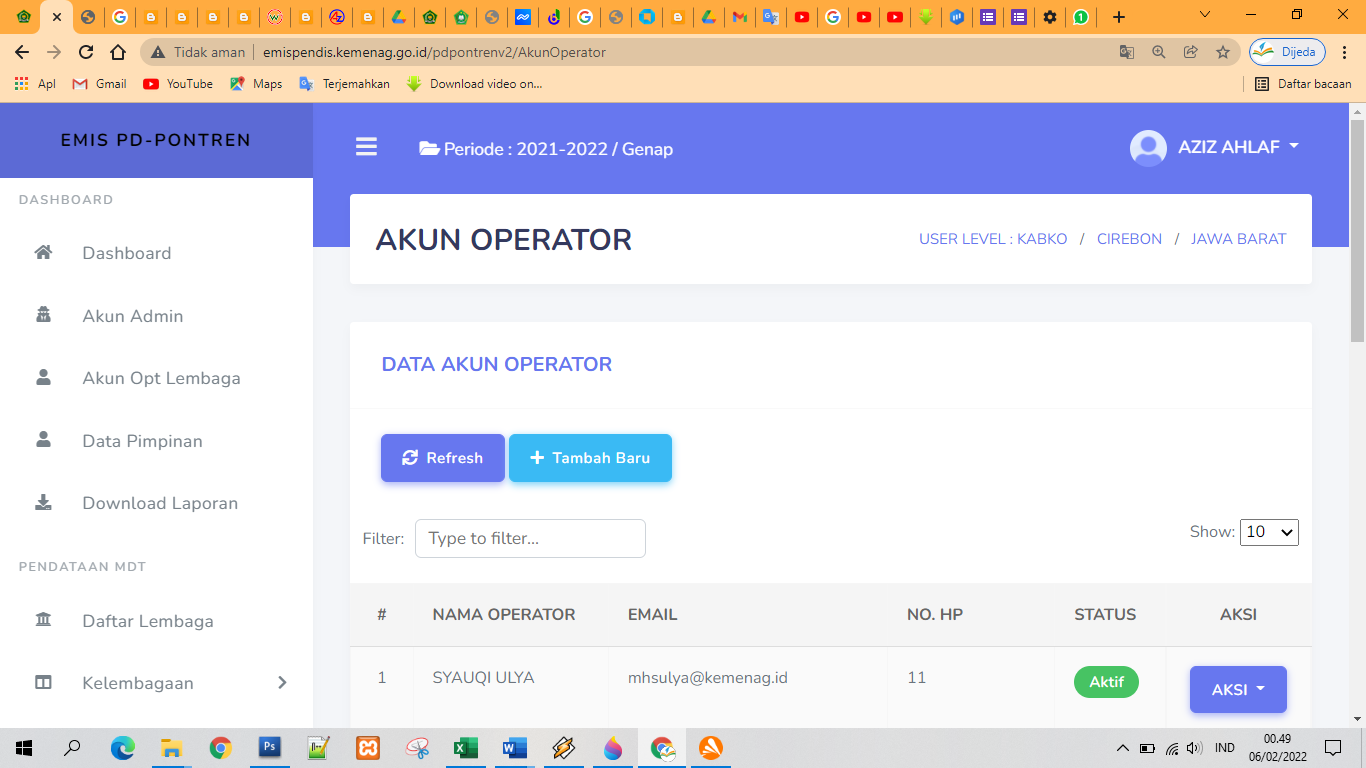
Task: Click the Tambah Baru button
Action: [590, 458]
